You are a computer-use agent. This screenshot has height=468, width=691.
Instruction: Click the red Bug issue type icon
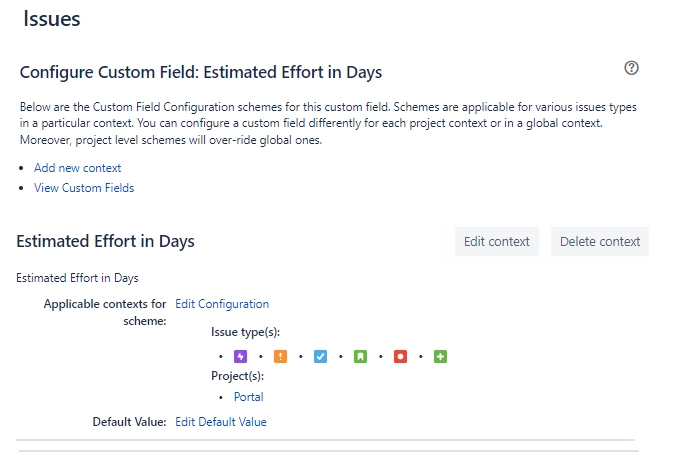[400, 356]
